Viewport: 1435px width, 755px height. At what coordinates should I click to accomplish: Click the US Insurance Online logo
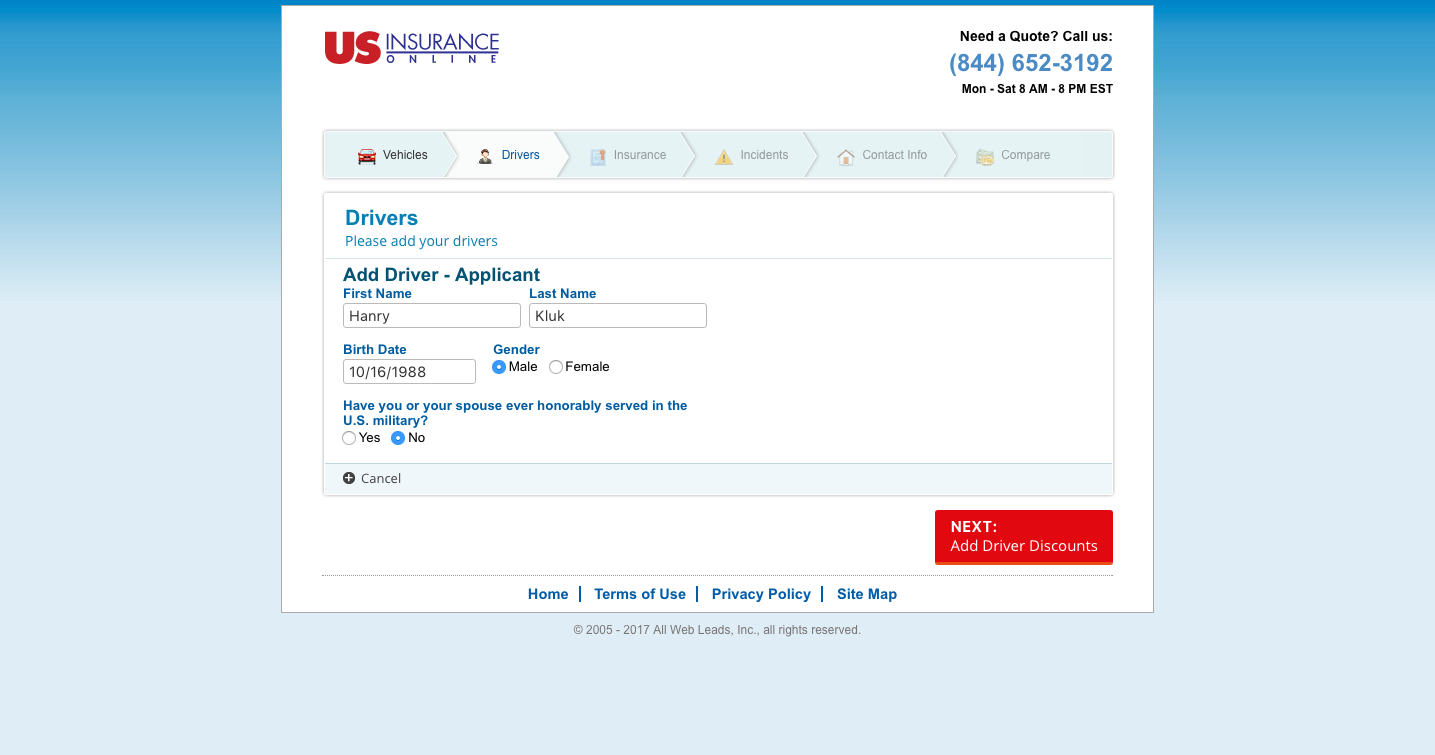(x=411, y=48)
